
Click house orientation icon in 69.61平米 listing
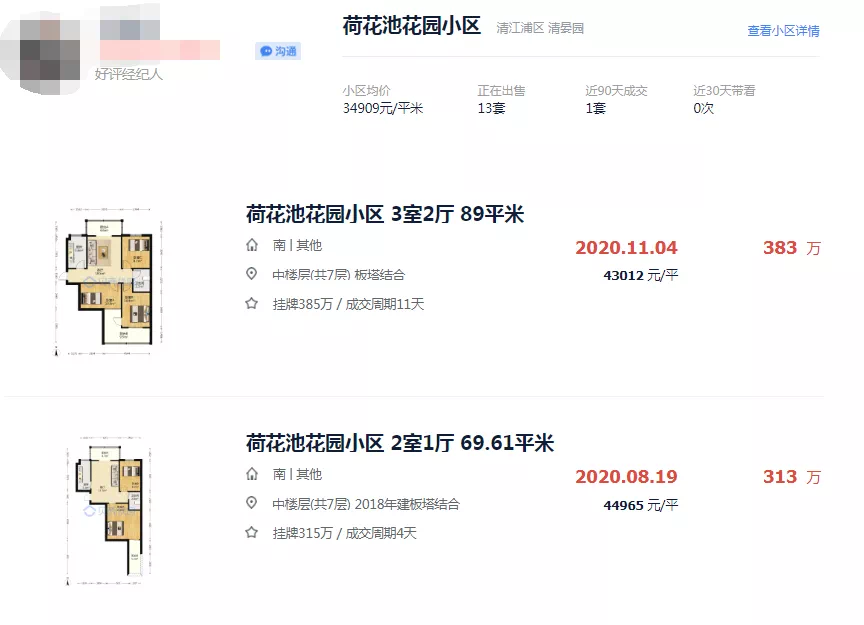[251, 474]
